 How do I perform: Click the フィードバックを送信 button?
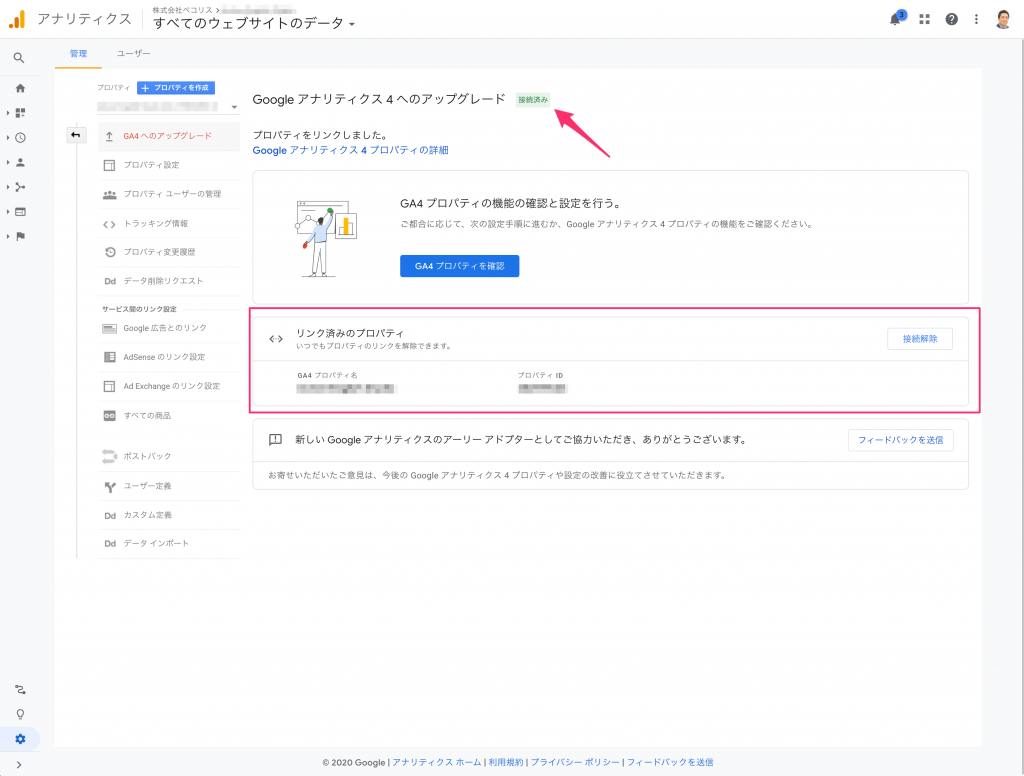pos(901,440)
